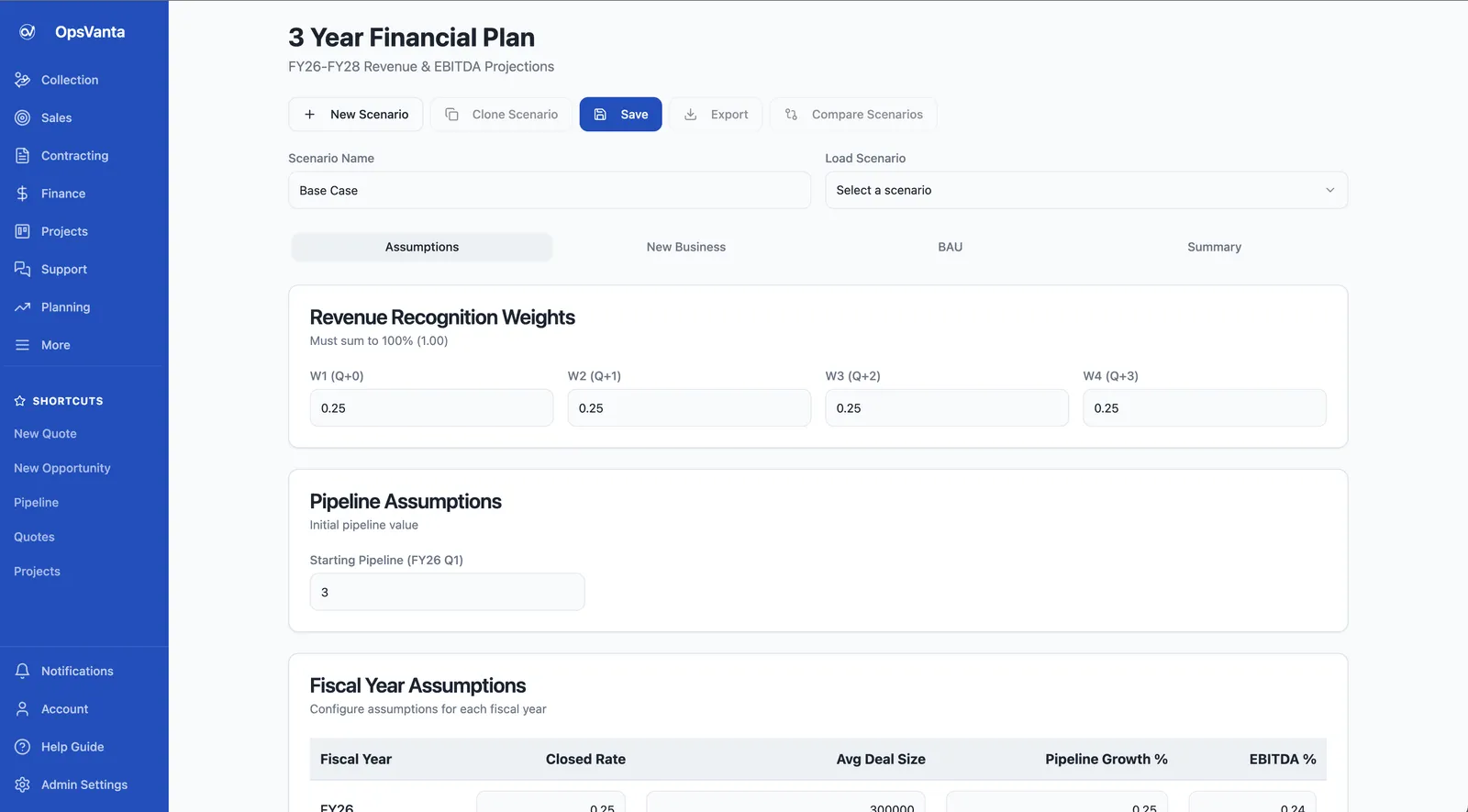Click the Notifications label in the sidebar
1468x812 pixels.
[77, 672]
